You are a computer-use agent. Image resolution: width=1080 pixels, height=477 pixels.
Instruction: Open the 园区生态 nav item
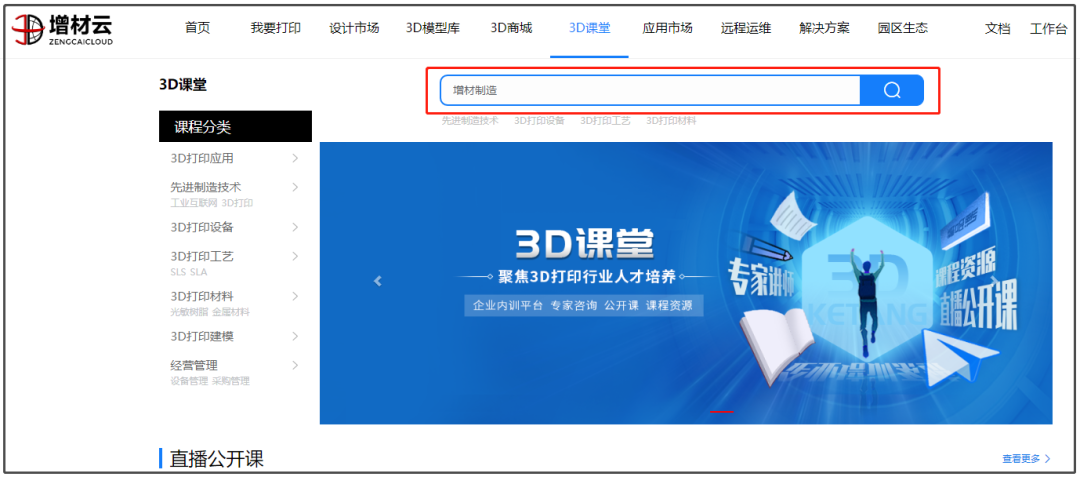coord(902,28)
